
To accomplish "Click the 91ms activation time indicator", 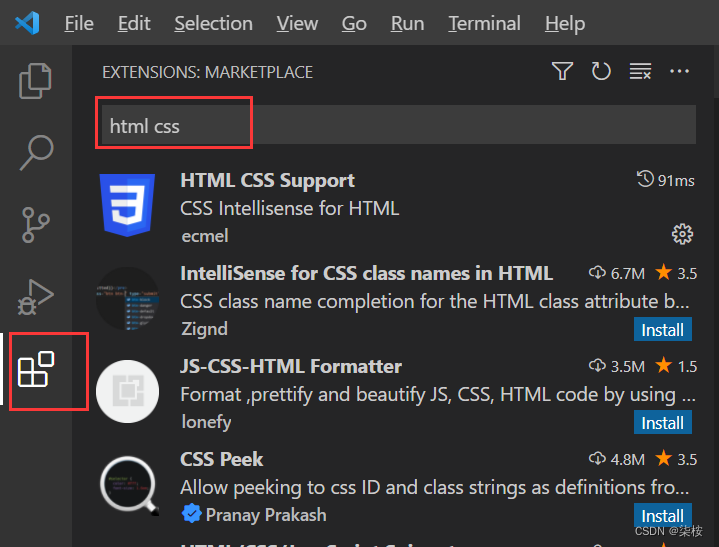I will tap(665, 180).
